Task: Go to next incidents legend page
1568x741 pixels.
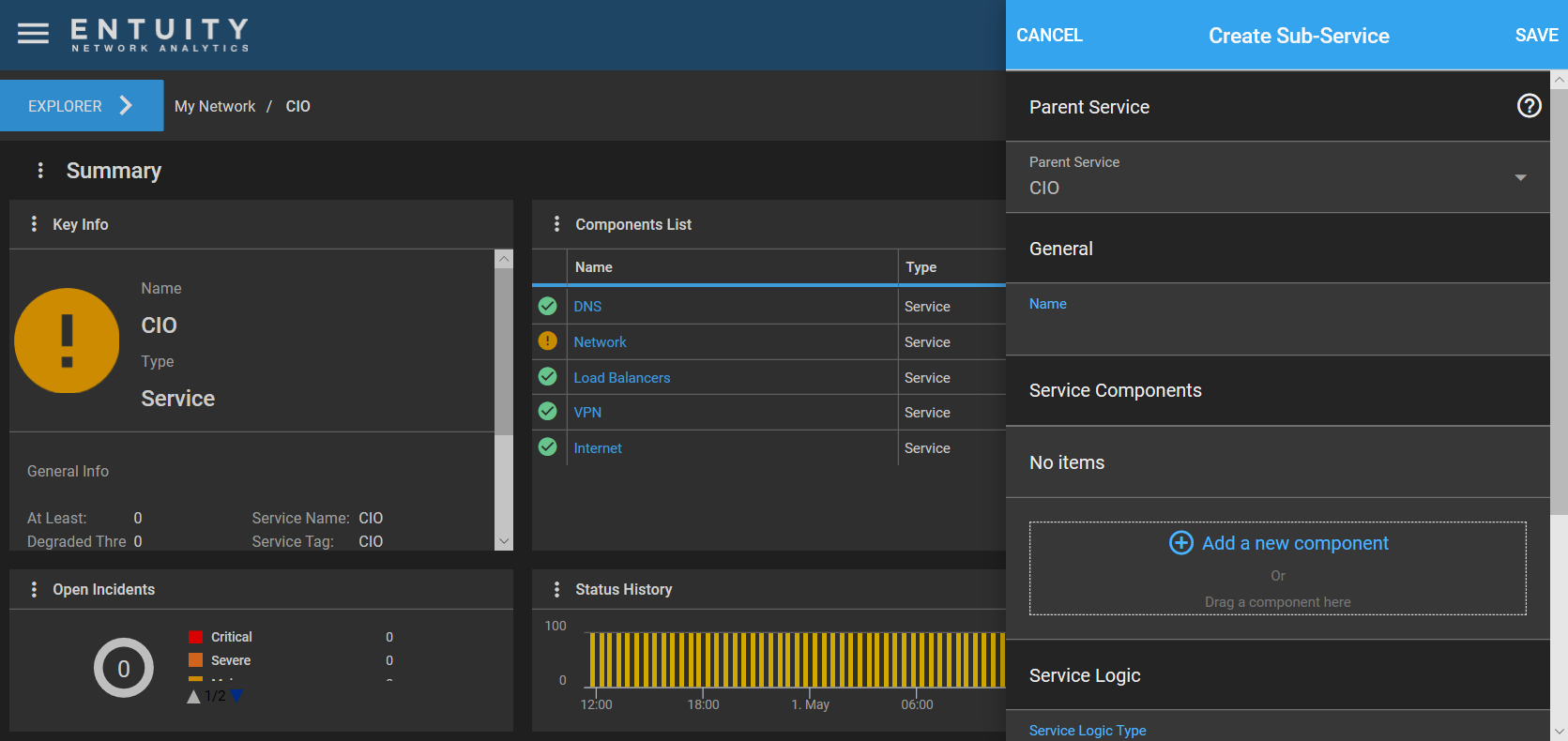Action: [x=236, y=696]
